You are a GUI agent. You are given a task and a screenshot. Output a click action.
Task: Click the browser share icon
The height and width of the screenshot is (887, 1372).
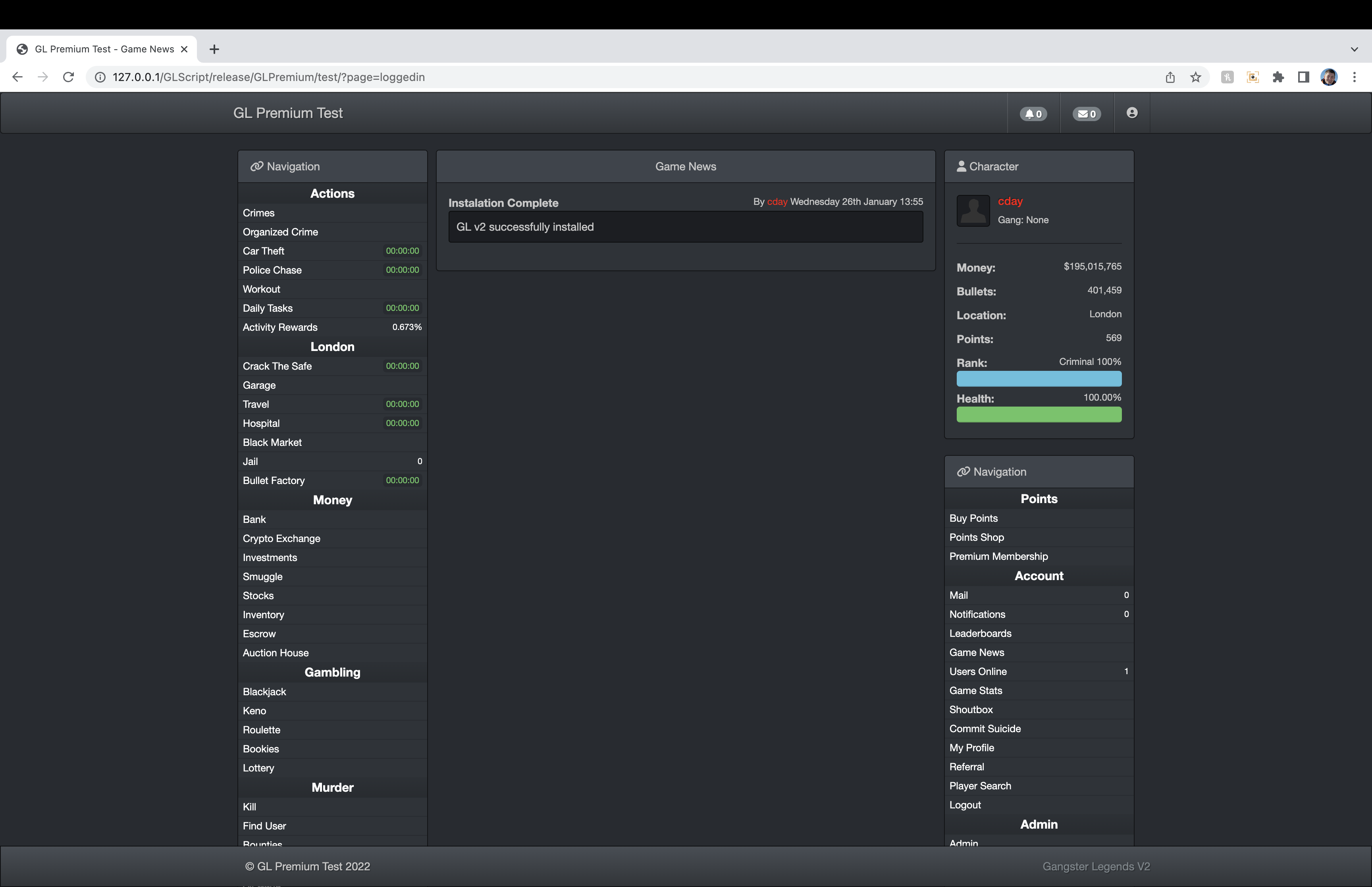[x=1170, y=77]
